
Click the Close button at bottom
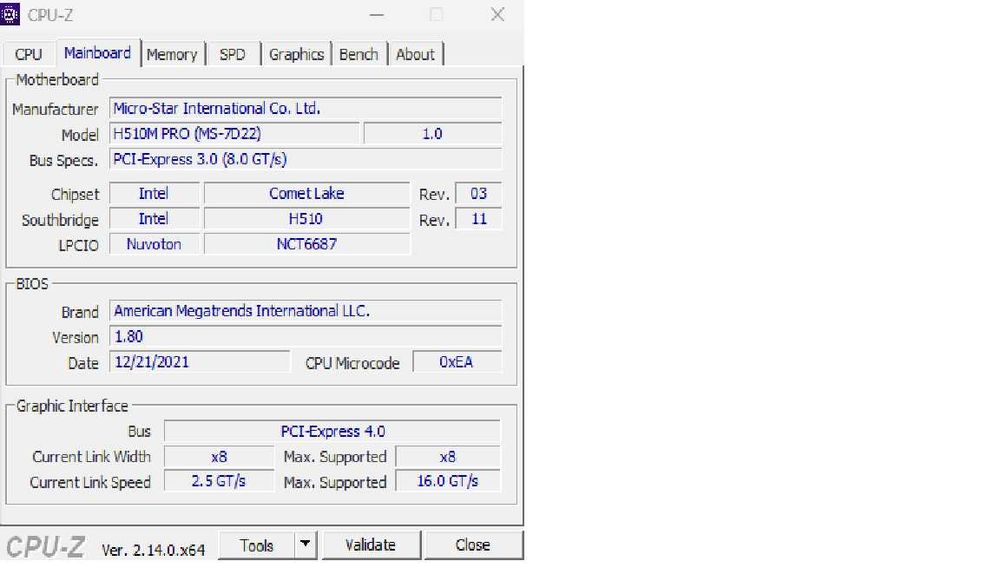pyautogui.click(x=473, y=545)
